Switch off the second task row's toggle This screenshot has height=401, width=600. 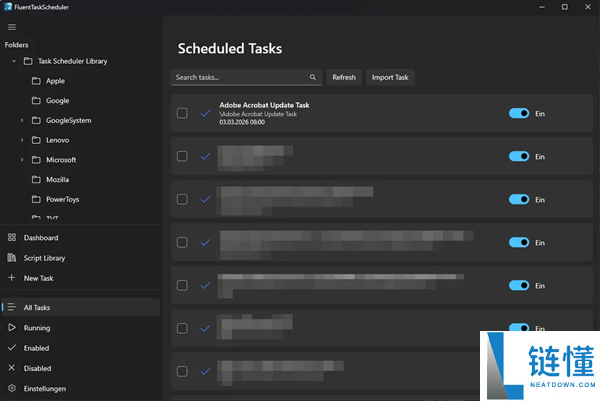[519, 156]
